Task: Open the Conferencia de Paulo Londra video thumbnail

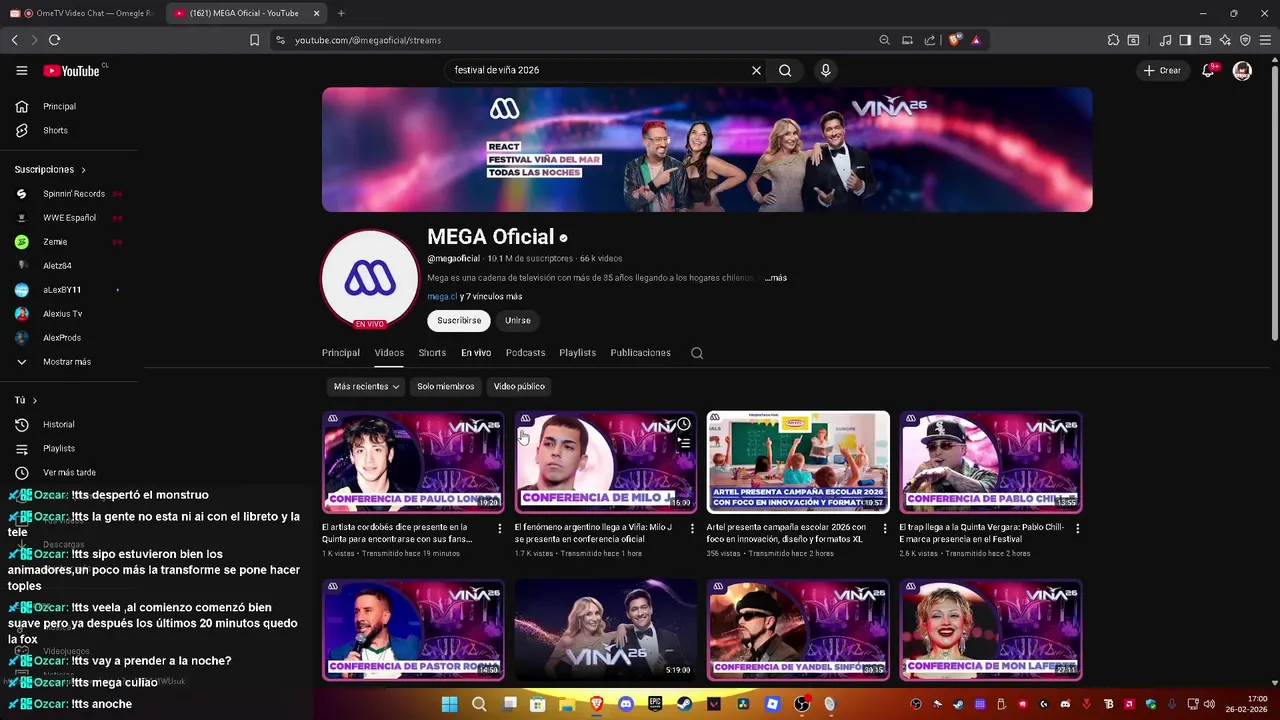Action: tap(413, 462)
